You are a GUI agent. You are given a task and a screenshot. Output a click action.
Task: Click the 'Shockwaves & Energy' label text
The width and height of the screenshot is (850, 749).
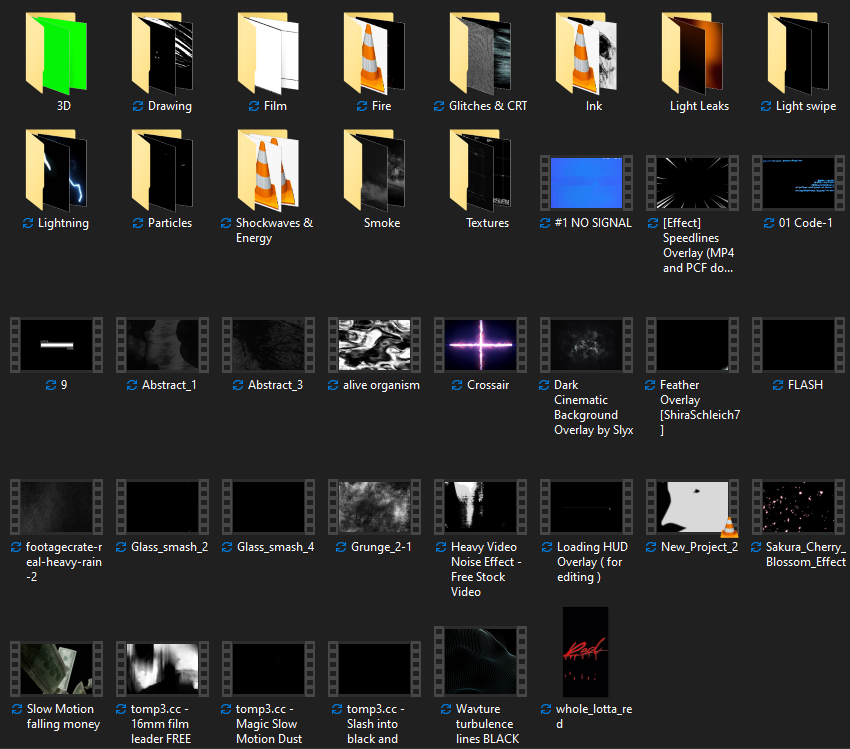pyautogui.click(x=274, y=230)
